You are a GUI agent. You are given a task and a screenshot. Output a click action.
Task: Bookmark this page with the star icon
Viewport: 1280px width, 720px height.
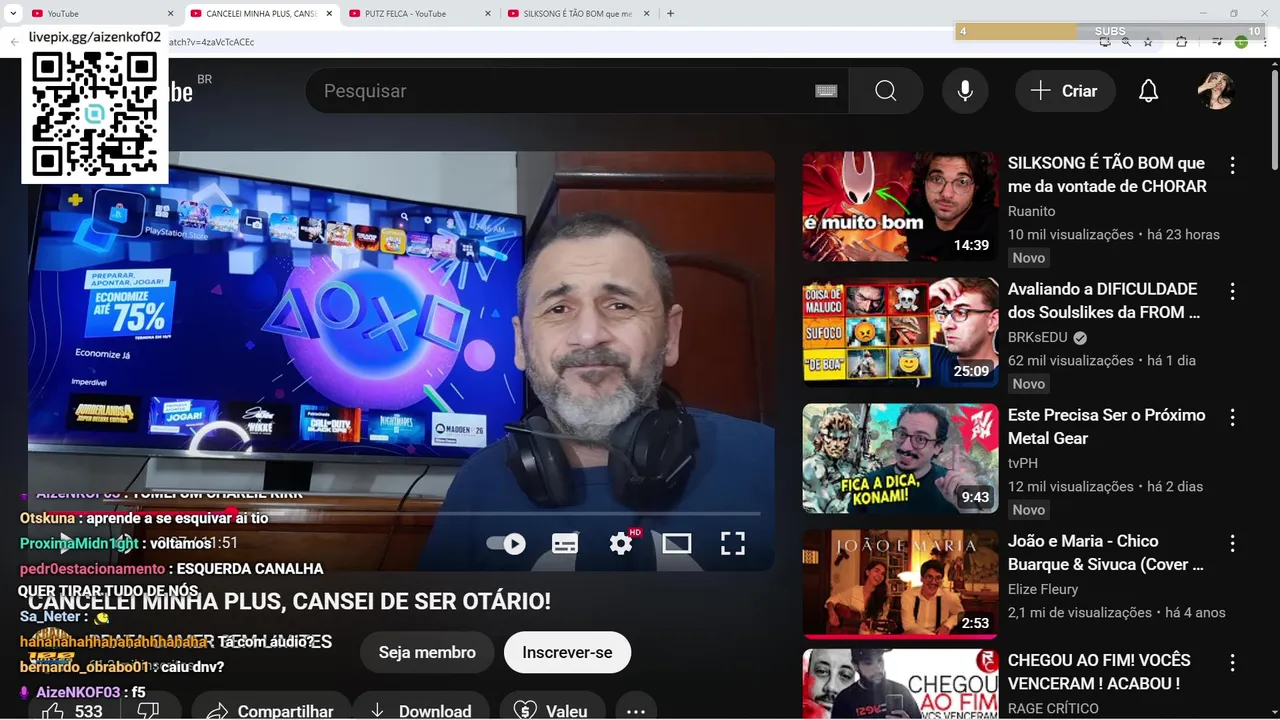coord(1148,42)
